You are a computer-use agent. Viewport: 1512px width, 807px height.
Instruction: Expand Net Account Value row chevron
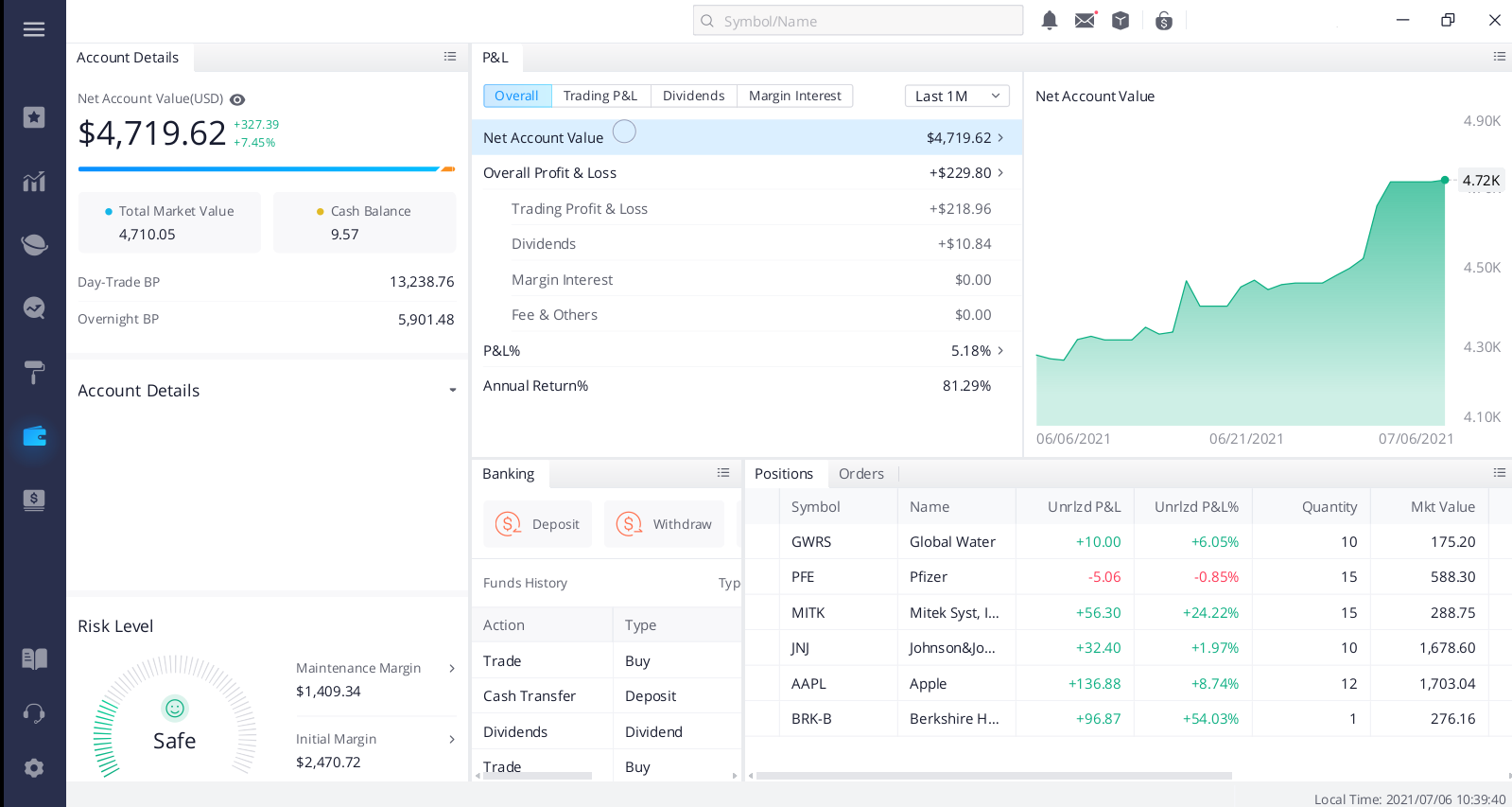tap(1000, 138)
